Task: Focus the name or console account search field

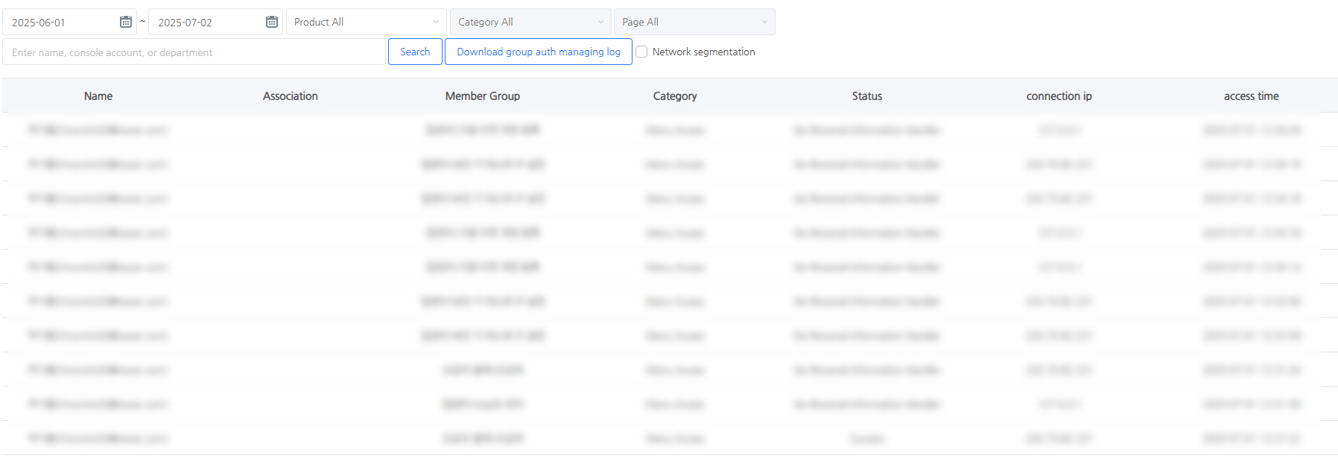Action: point(195,52)
